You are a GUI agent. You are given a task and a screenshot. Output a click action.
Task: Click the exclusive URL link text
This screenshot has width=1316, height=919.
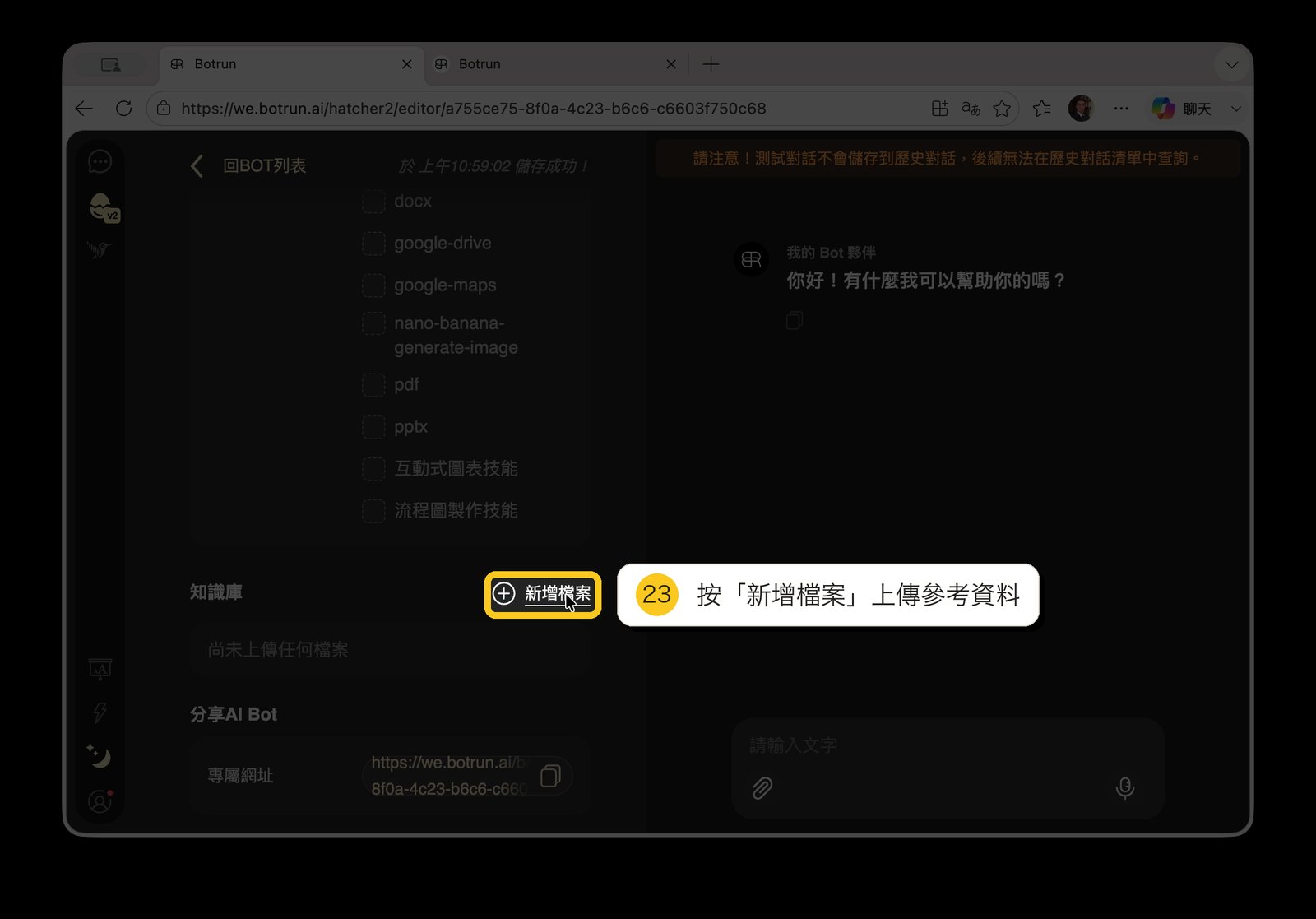[448, 776]
